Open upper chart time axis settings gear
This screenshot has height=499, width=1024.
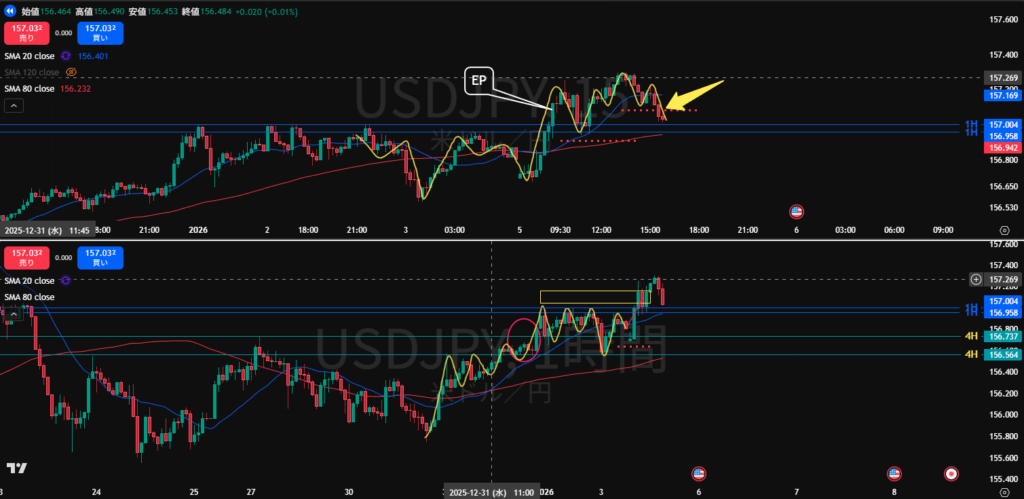click(1003, 230)
